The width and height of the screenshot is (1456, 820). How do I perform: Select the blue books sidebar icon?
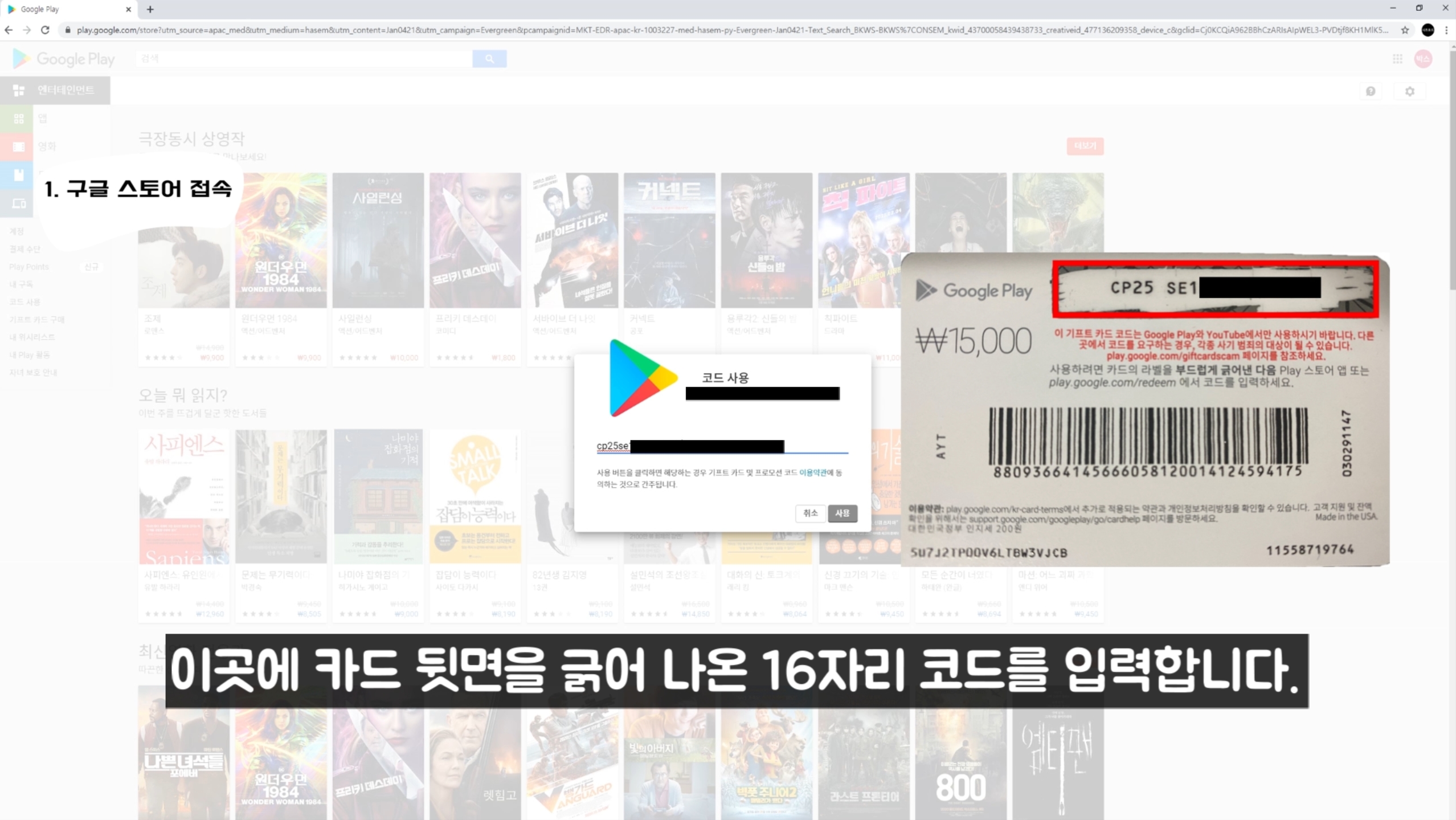pyautogui.click(x=18, y=175)
